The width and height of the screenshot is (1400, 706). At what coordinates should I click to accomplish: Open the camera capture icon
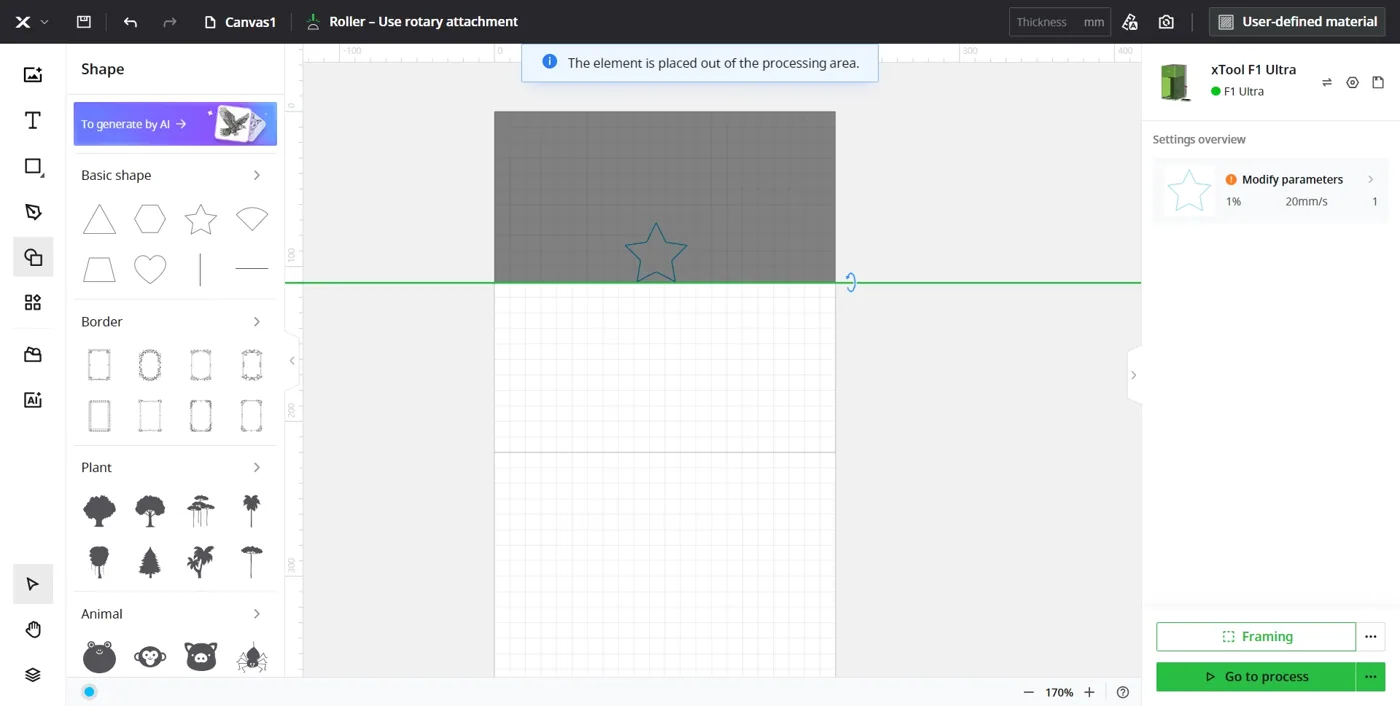(x=1166, y=21)
